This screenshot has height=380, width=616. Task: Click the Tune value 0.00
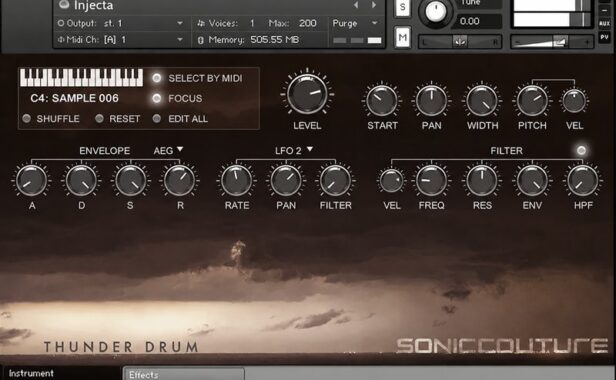pos(469,21)
